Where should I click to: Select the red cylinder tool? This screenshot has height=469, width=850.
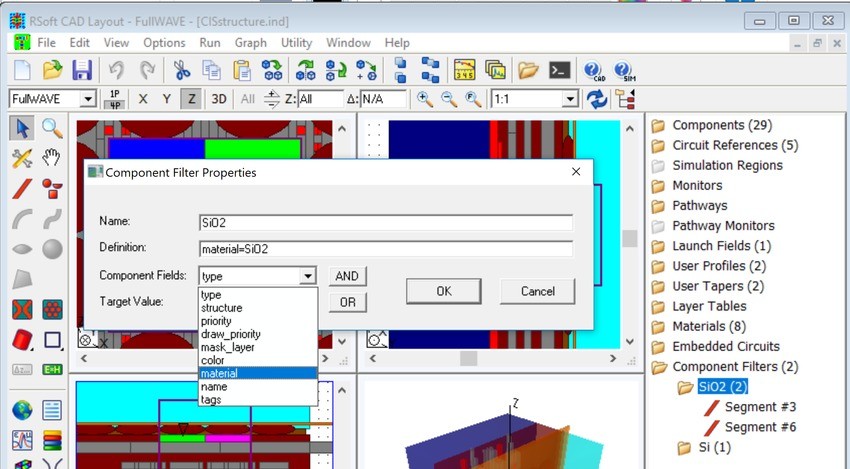click(x=22, y=340)
